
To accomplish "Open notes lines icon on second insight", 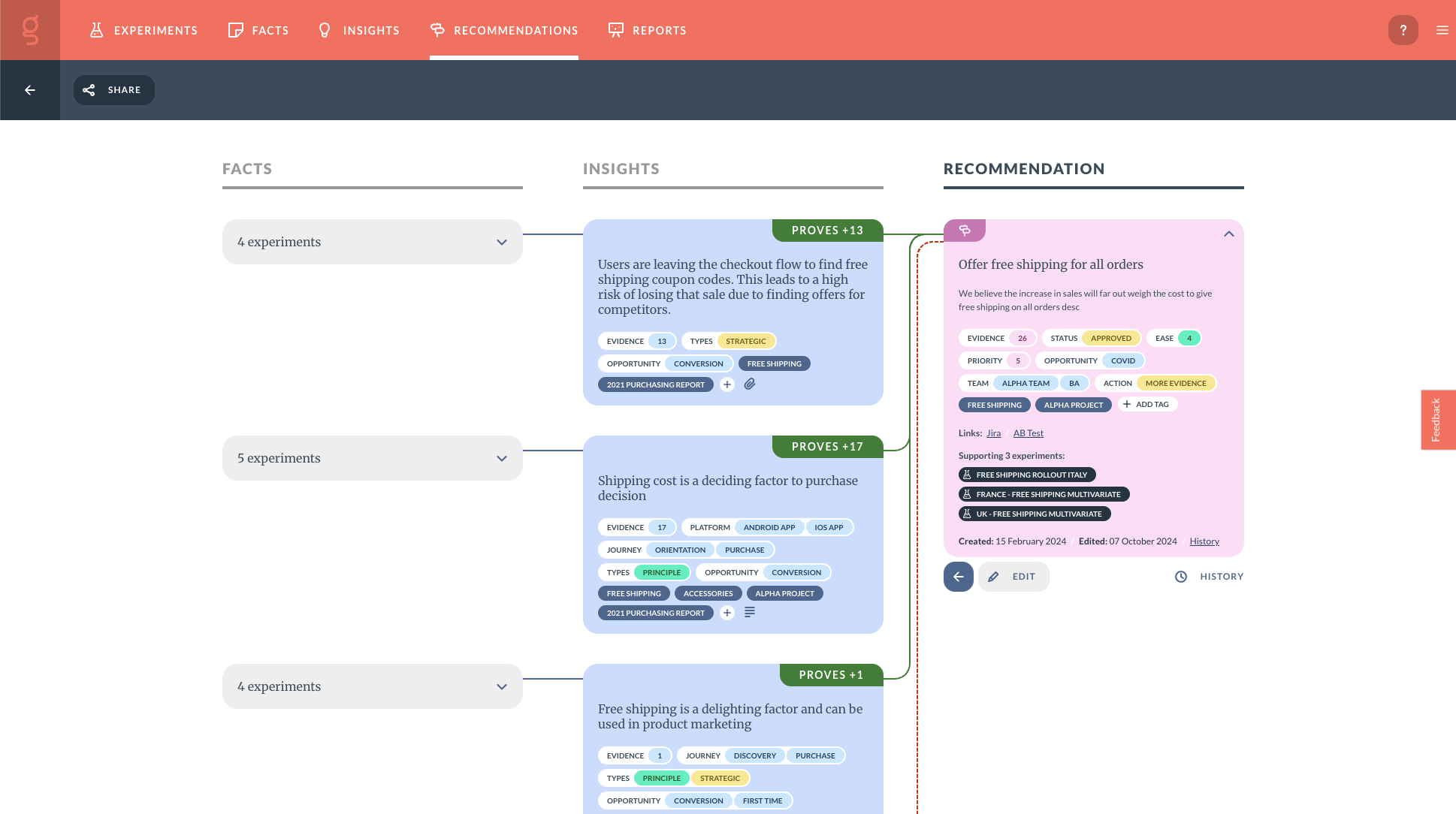I will (750, 613).
